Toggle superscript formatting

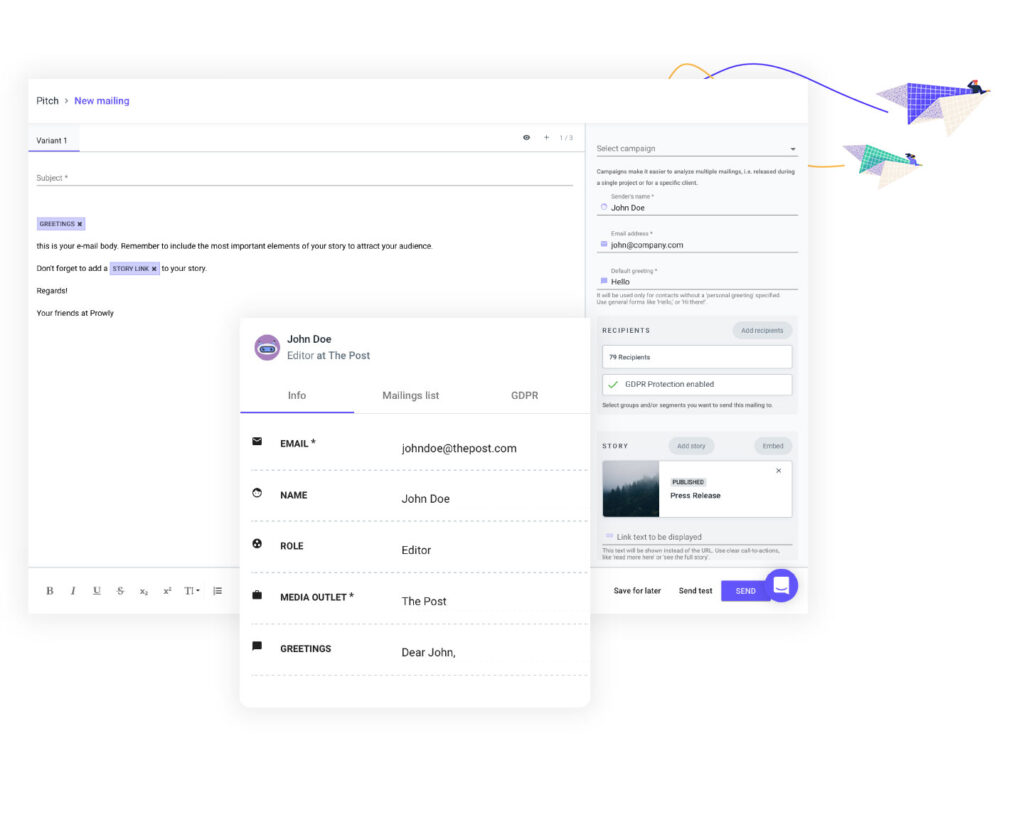(167, 591)
